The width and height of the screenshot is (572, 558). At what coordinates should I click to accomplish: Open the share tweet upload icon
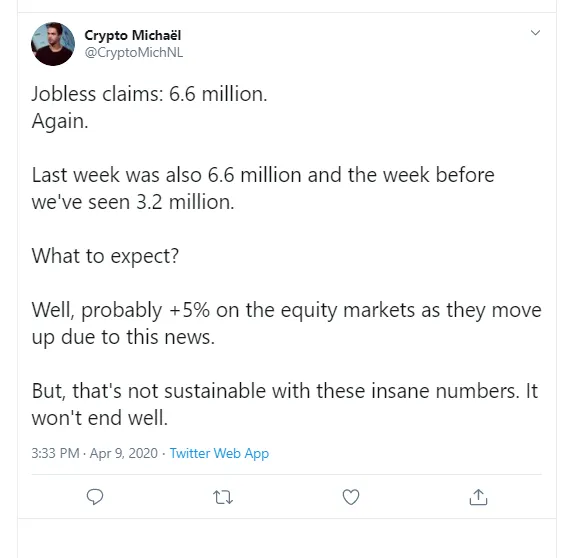(x=478, y=497)
